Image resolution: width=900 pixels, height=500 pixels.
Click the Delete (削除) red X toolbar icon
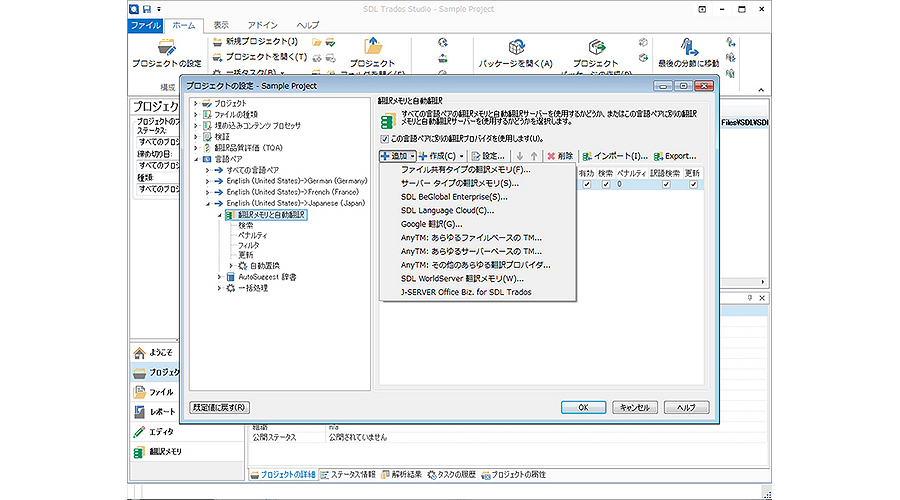pos(551,156)
